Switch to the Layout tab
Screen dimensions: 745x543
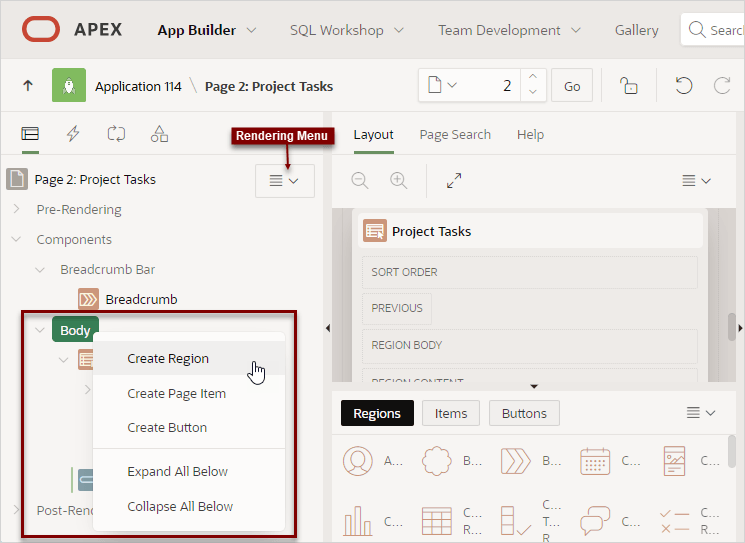[373, 134]
